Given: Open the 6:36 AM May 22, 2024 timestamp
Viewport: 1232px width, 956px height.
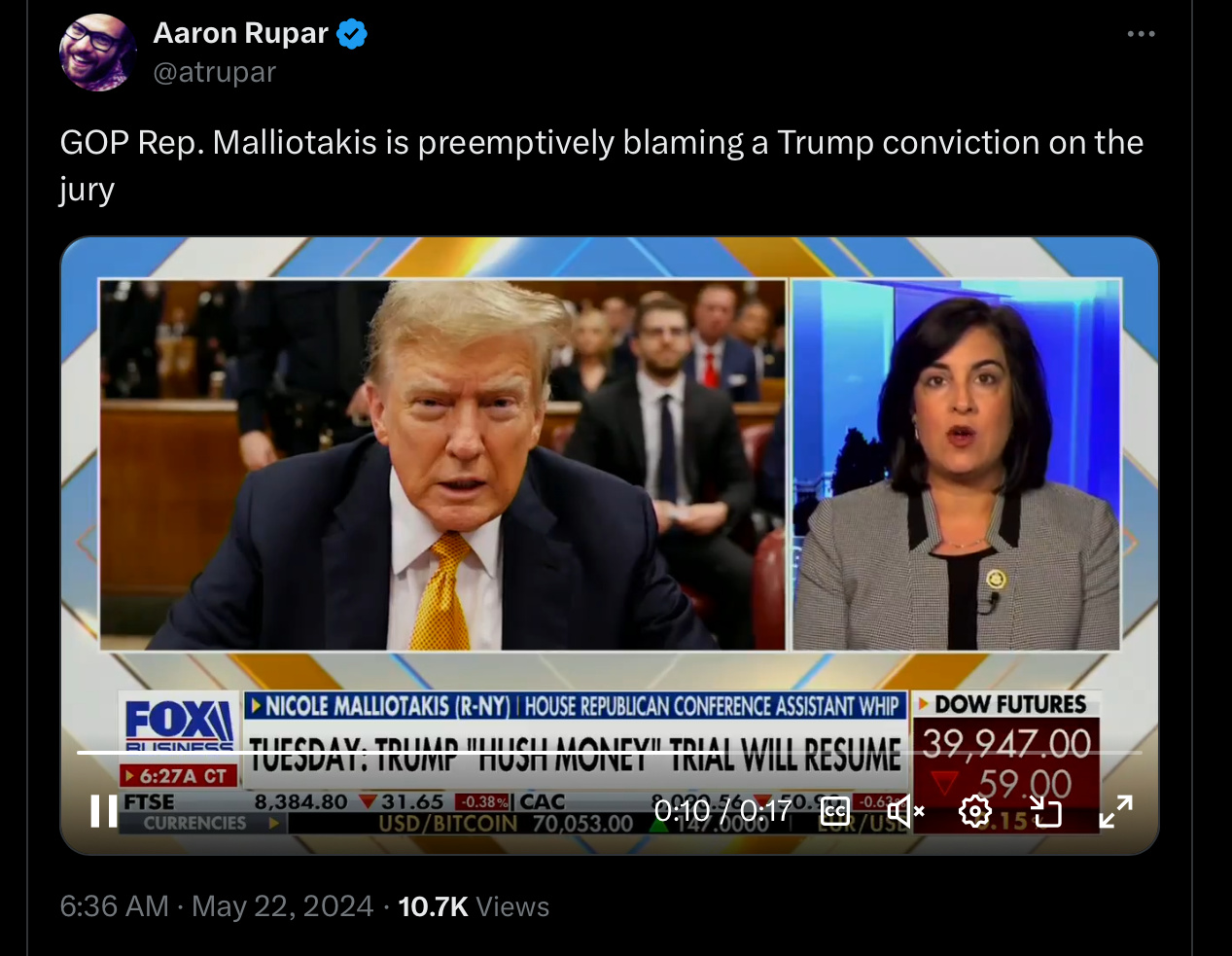Looking at the screenshot, I should tap(217, 906).
